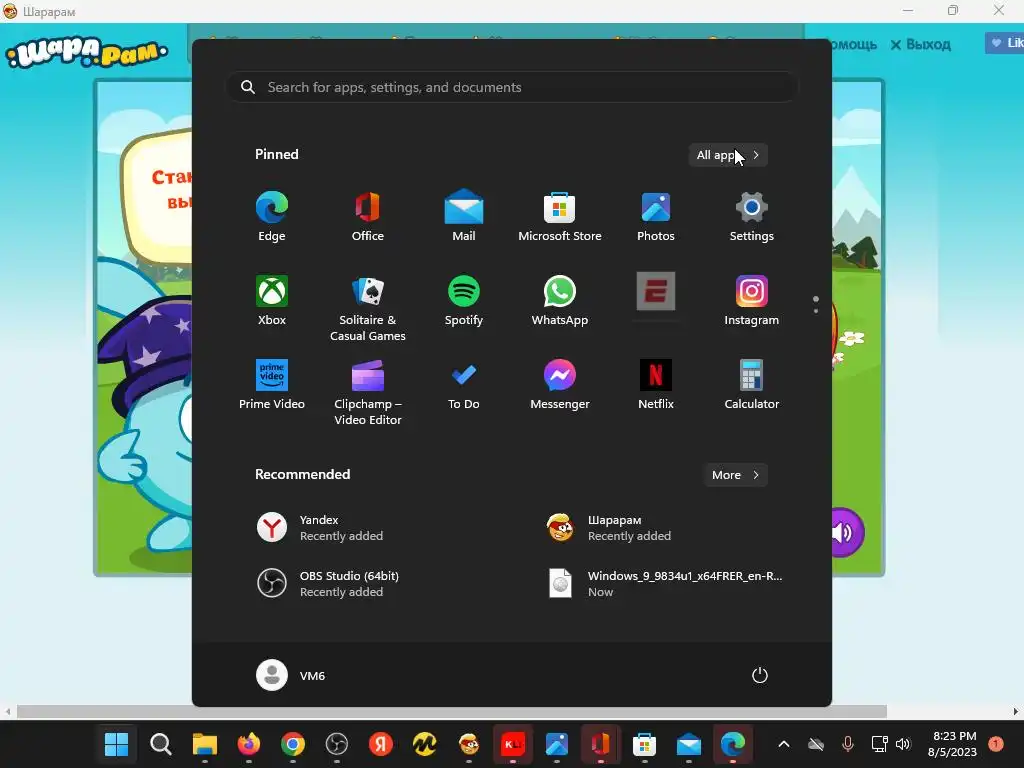
Task: Launch the Xbox app
Action: click(x=272, y=300)
